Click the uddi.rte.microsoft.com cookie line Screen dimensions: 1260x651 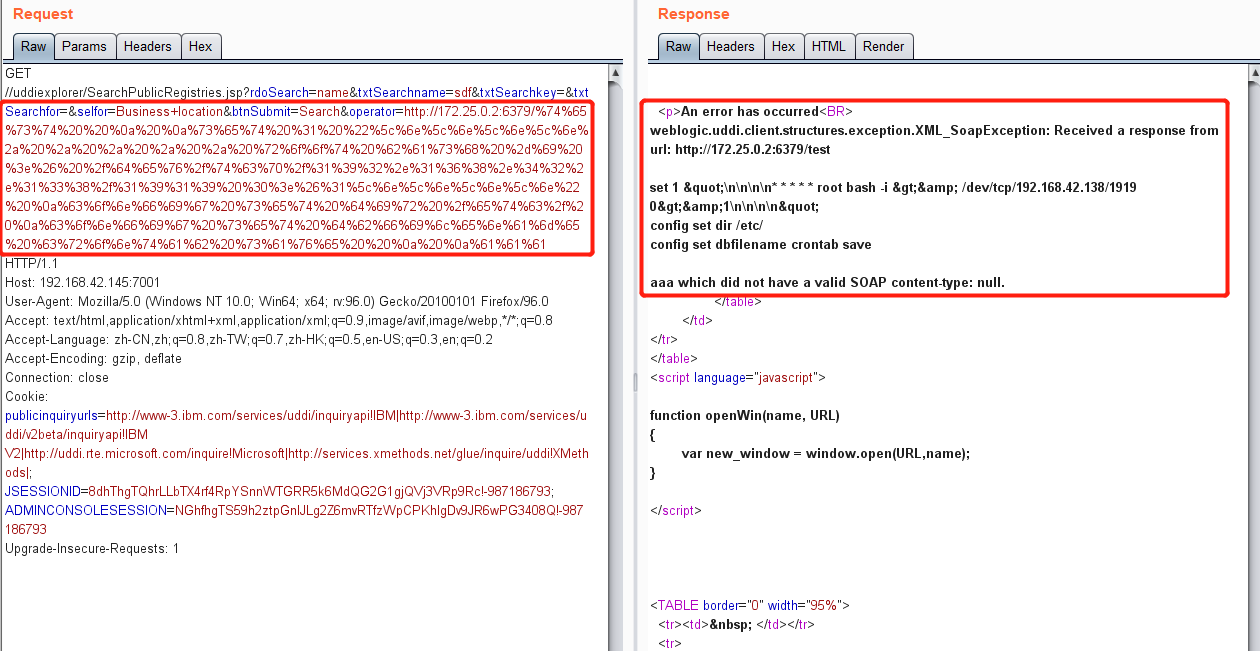point(297,454)
